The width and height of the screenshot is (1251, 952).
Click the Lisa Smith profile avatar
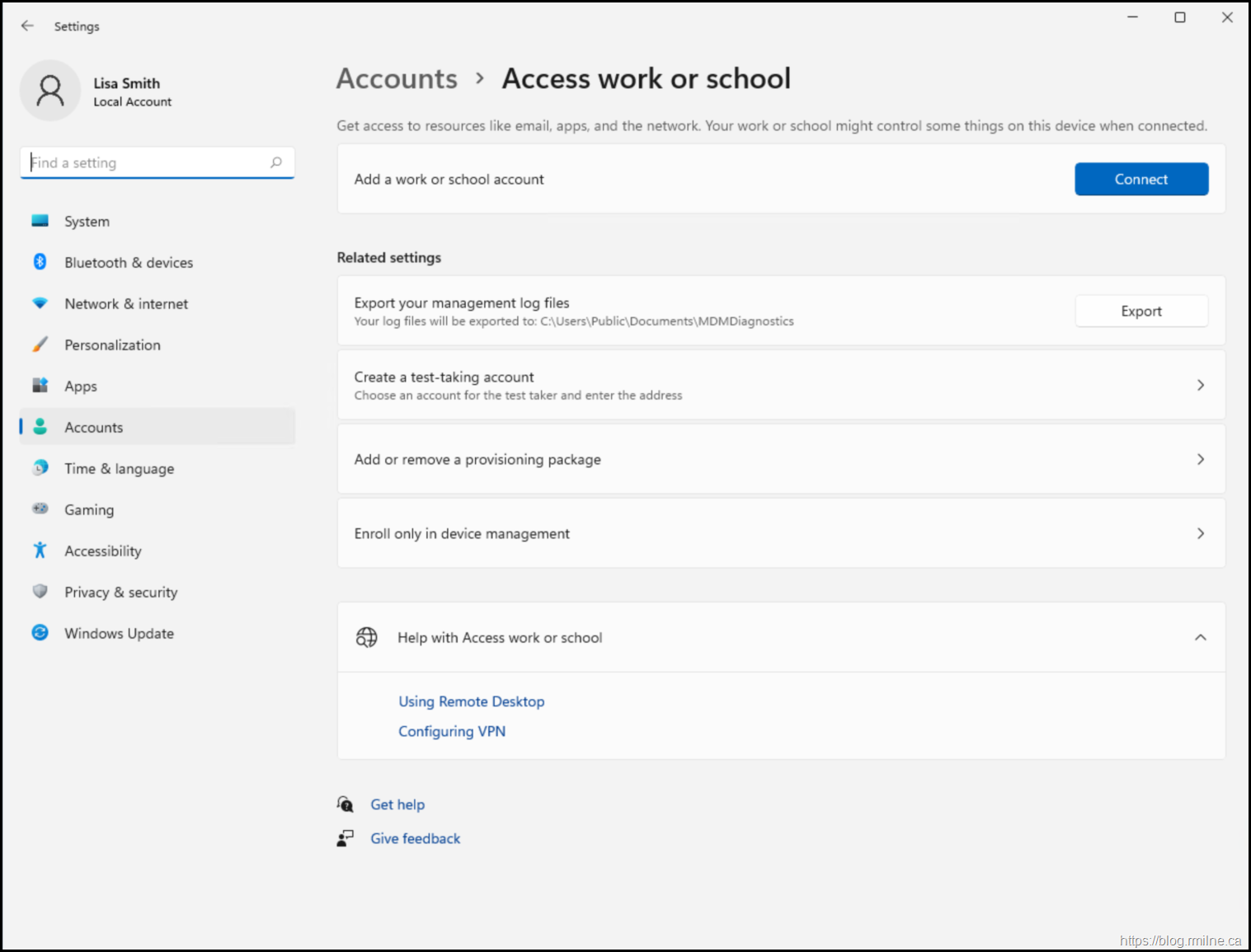[x=50, y=91]
